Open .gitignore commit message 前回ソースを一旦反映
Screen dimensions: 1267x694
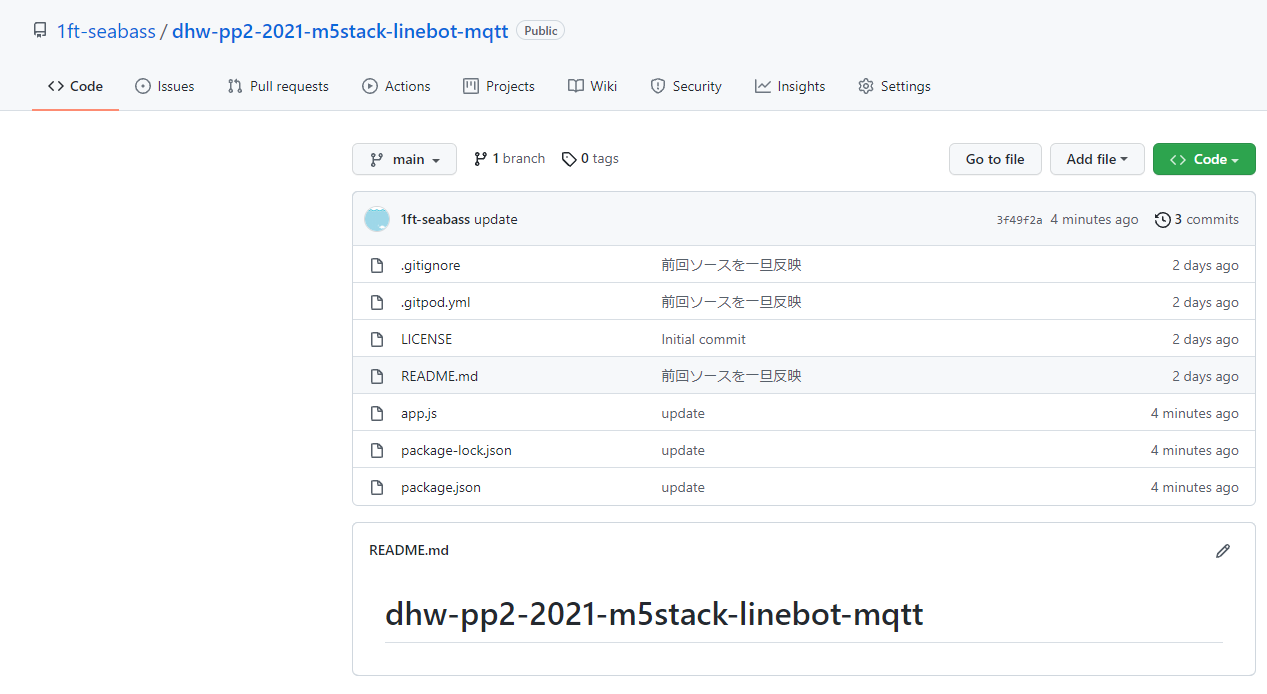[x=731, y=265]
